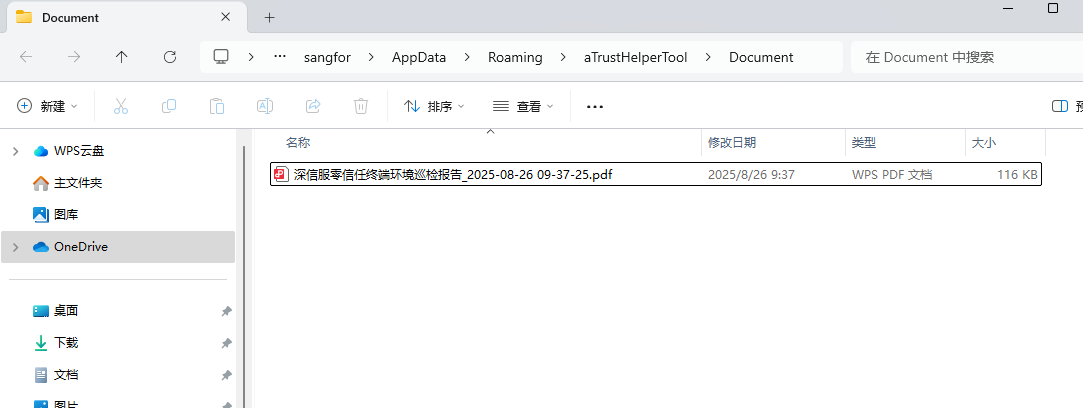This screenshot has height=408, width=1083.
Task: Expand chevron after aTrustHelperTool in breadcrumb
Action: coord(708,57)
